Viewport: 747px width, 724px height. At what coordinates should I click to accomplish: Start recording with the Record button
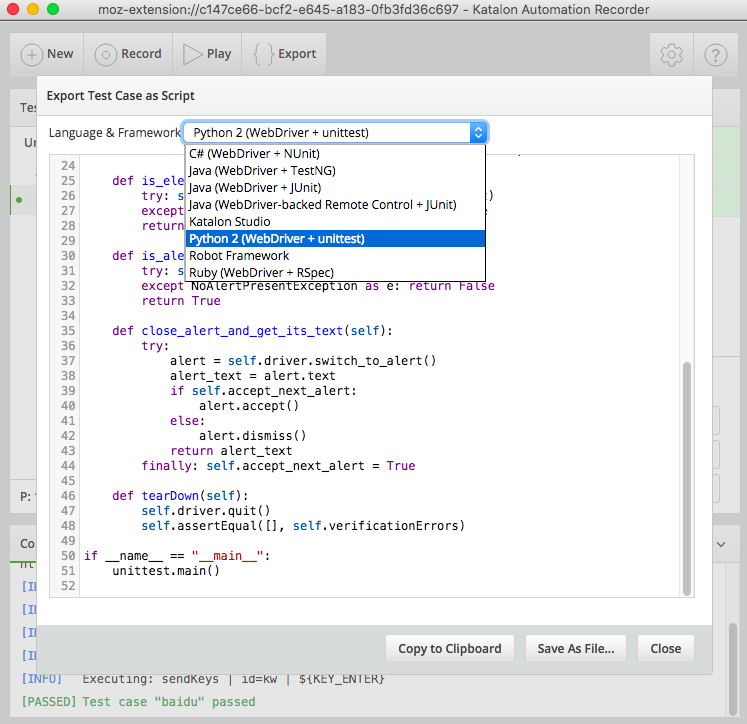click(x=128, y=54)
